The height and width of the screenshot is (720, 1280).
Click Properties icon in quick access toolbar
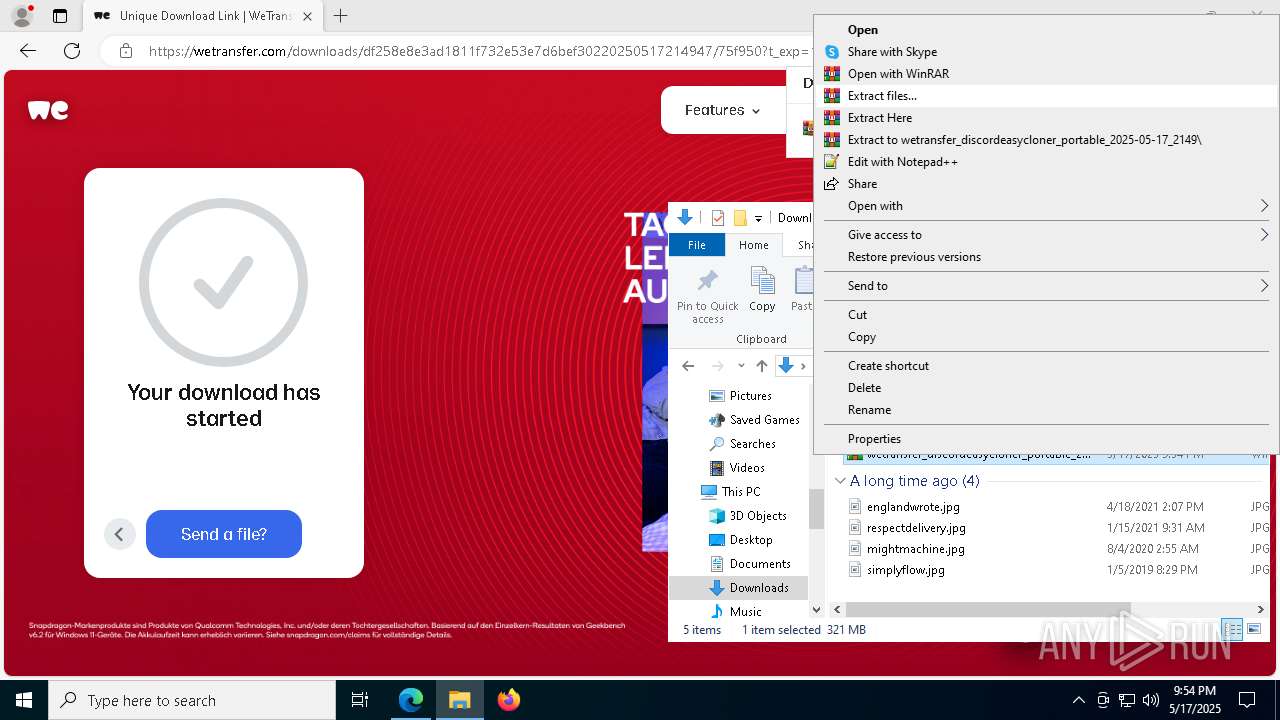click(717, 218)
